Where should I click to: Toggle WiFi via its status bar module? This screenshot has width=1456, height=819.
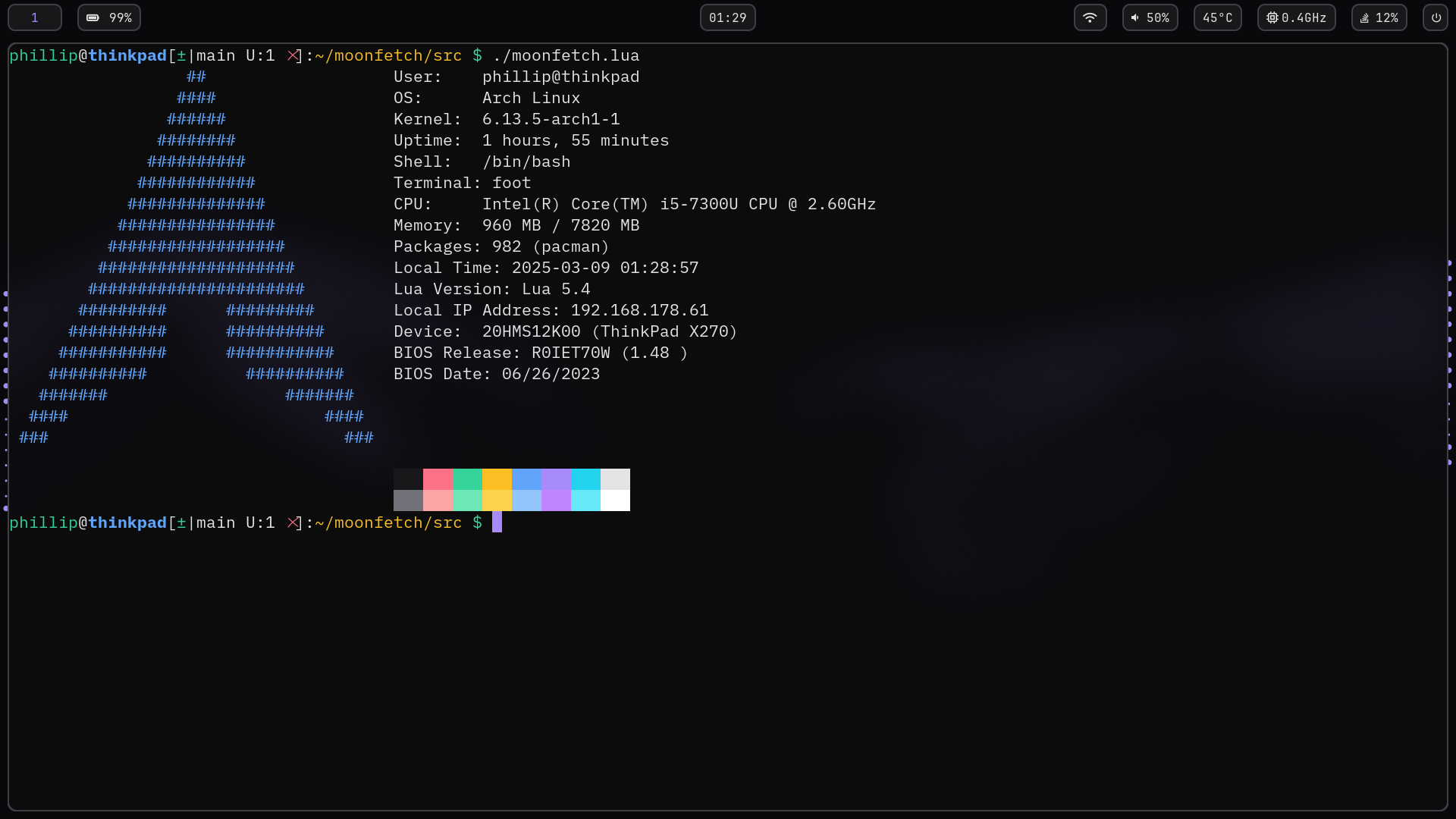coord(1090,17)
